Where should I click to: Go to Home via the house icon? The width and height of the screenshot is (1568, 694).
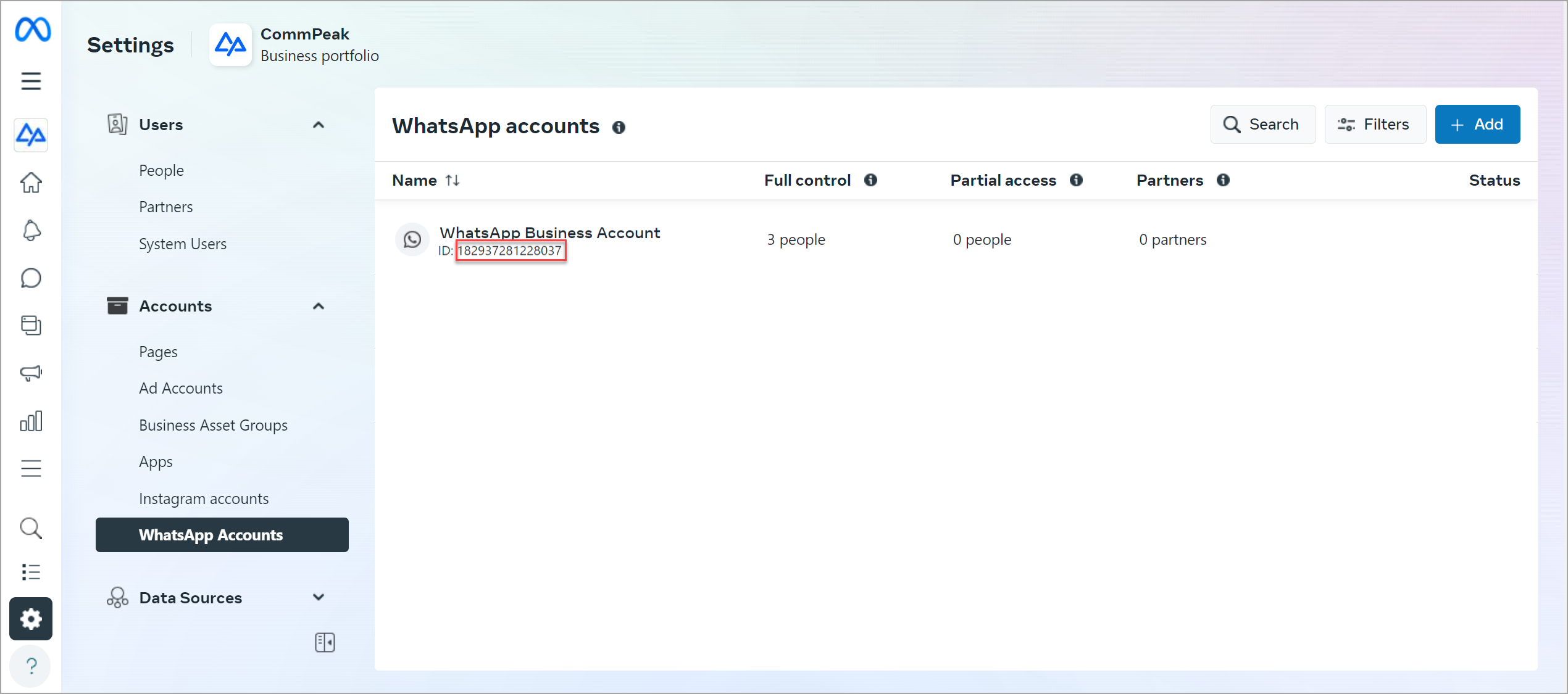point(31,183)
